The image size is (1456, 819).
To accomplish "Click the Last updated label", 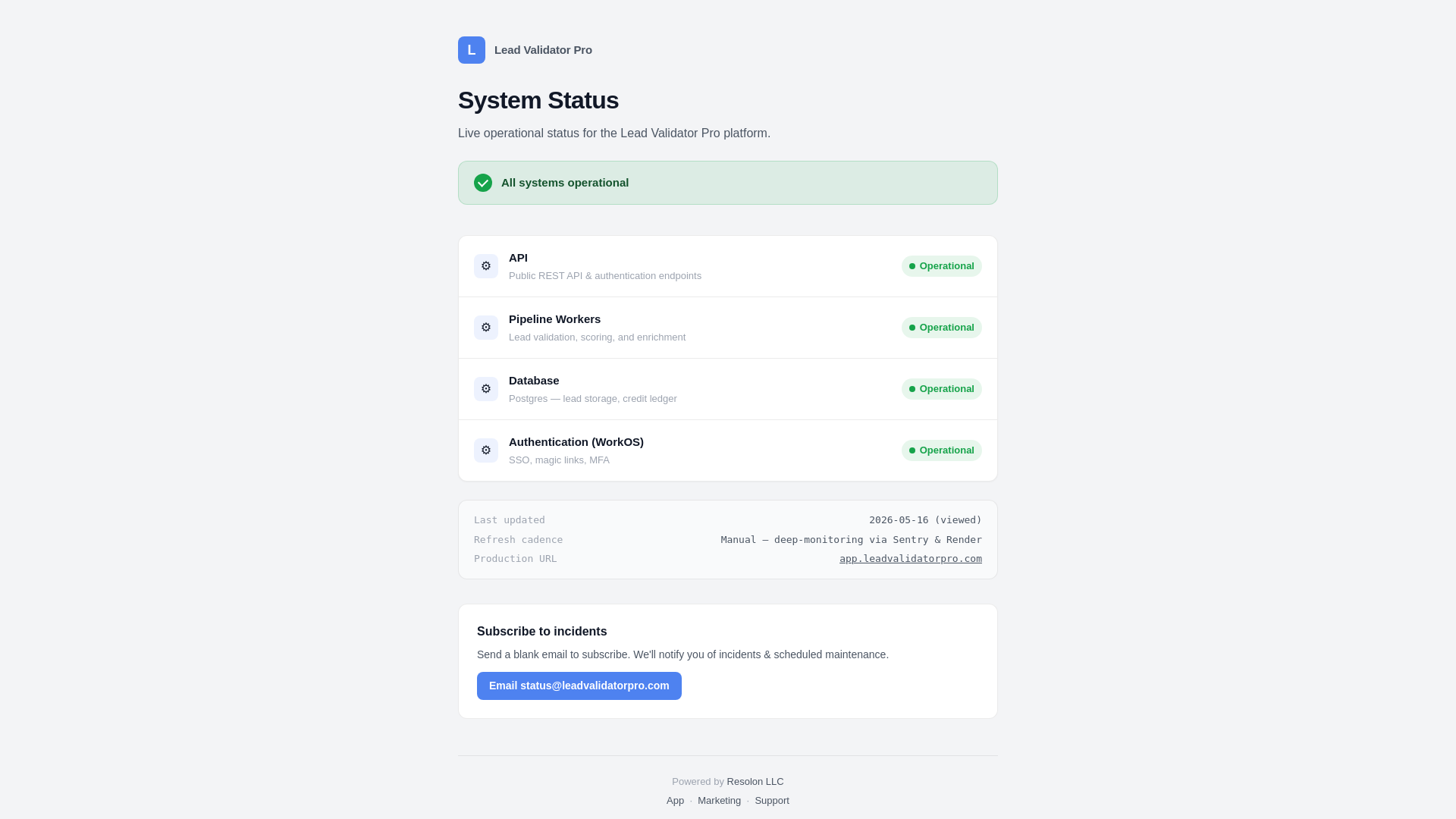I will click(510, 520).
